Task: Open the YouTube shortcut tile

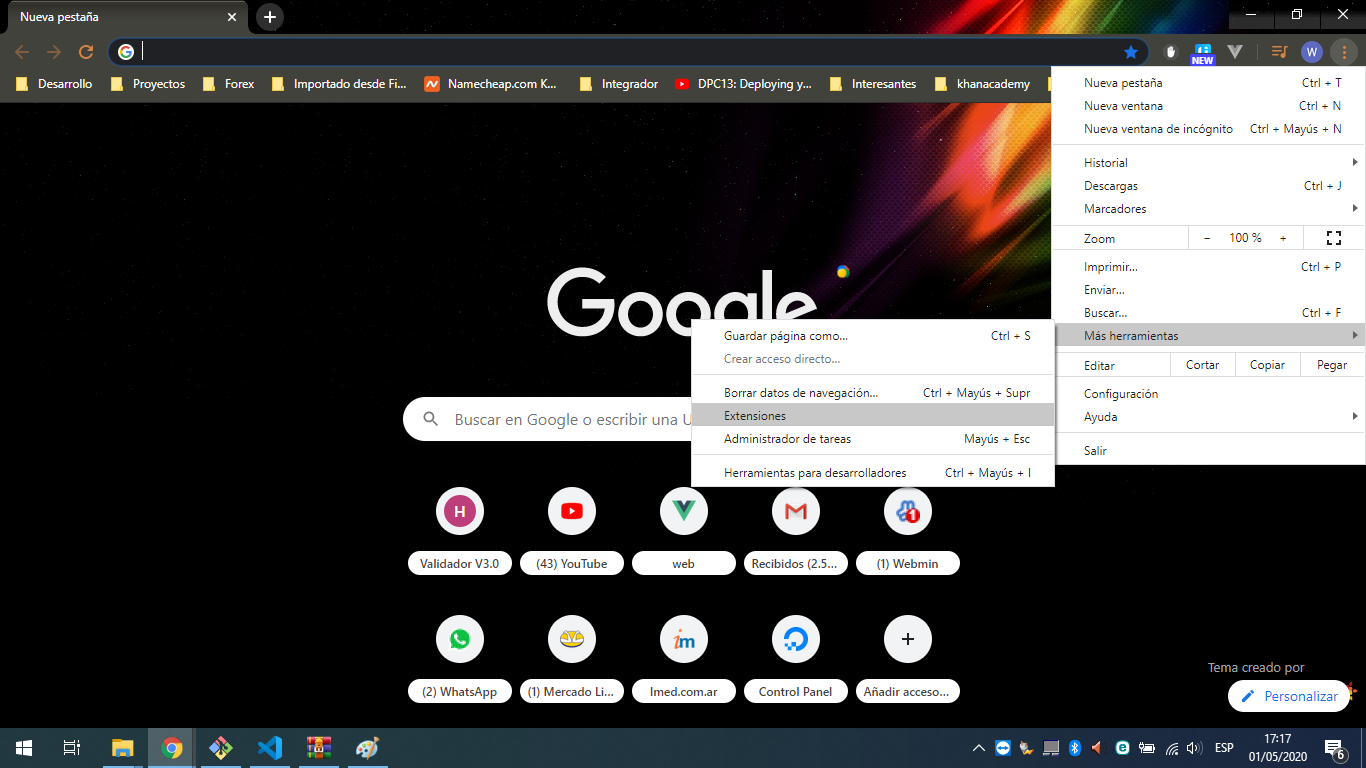Action: [x=571, y=511]
